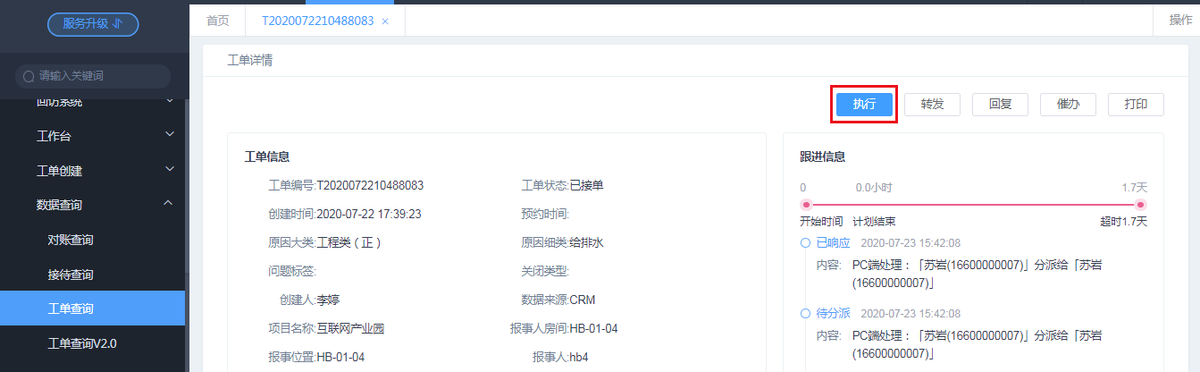Click the 报事人 value hb4

click(580, 357)
